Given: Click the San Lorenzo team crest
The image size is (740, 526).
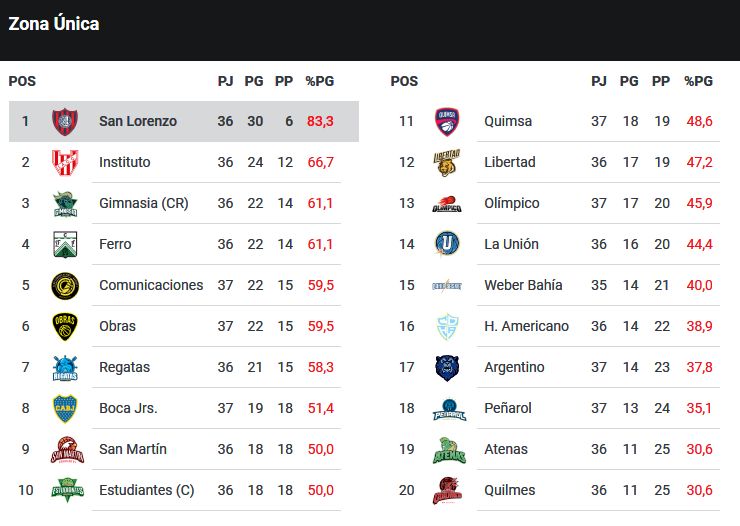Looking at the screenshot, I should (65, 121).
